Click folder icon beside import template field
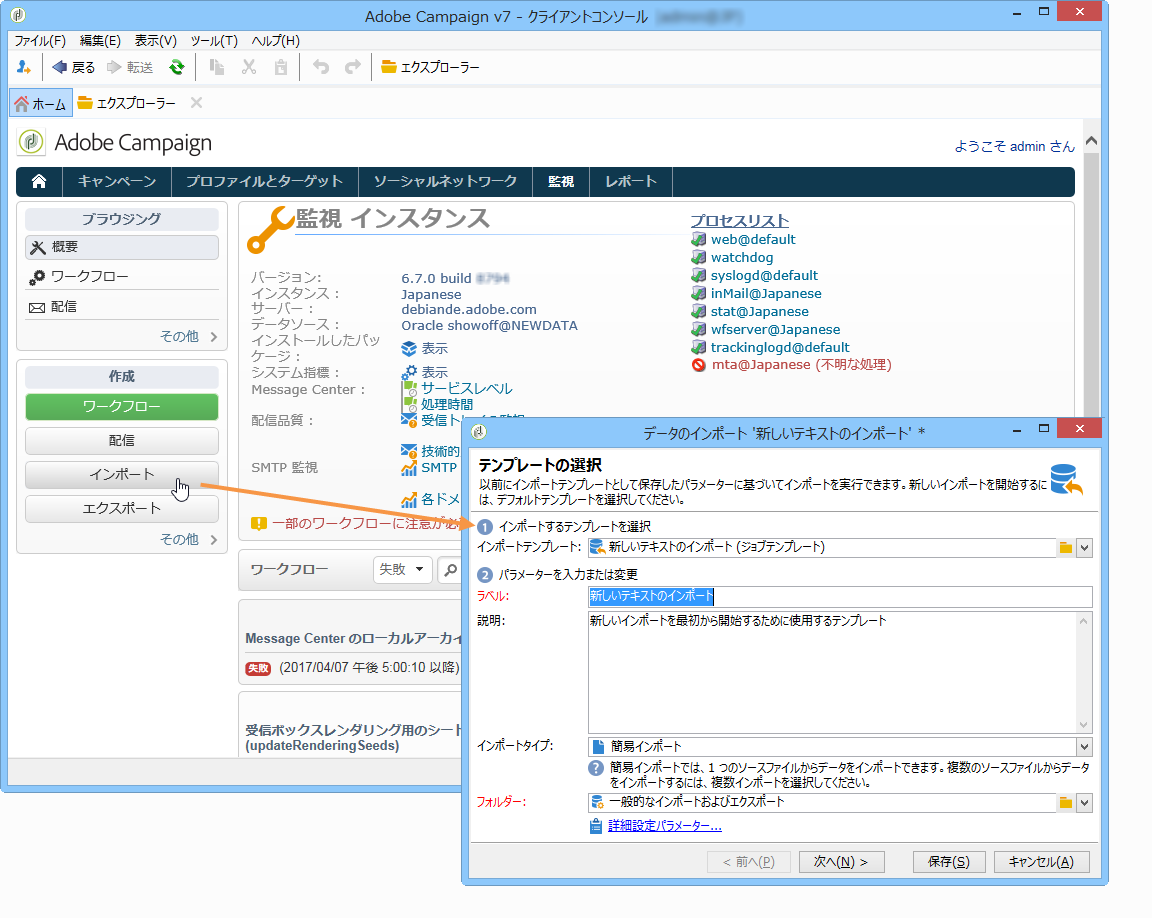1152x918 pixels. point(1065,548)
